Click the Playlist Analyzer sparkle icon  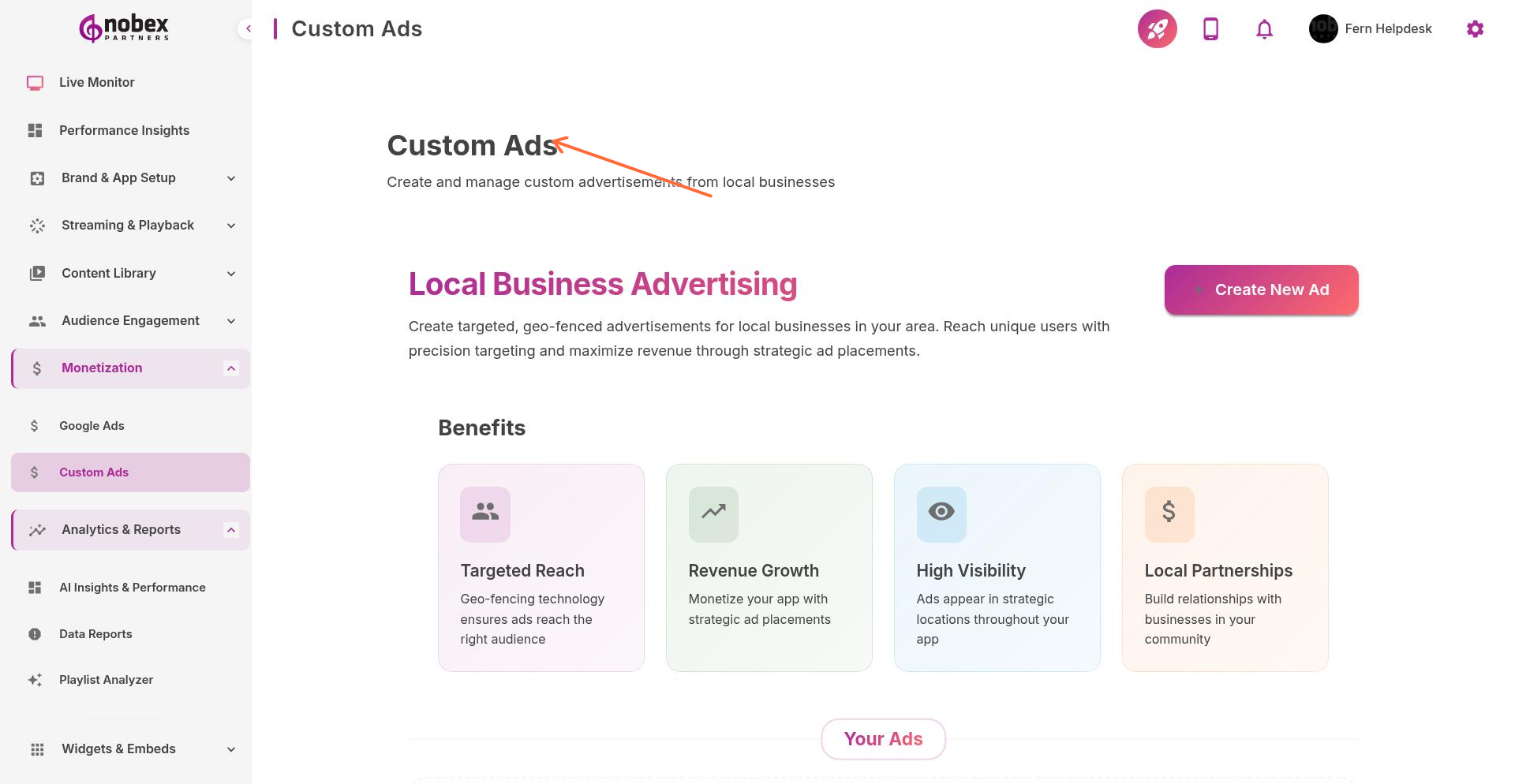click(x=35, y=679)
